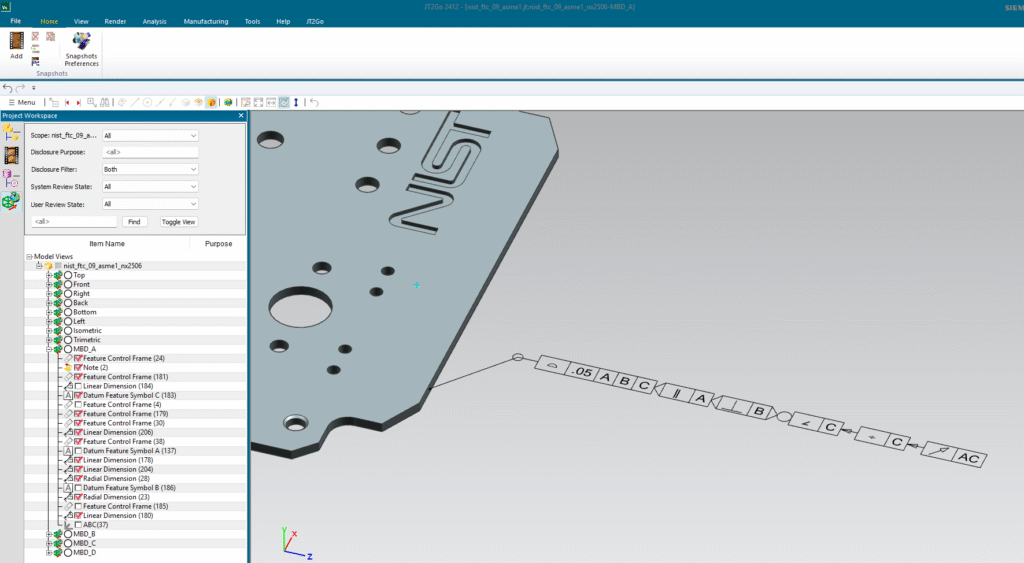
Task: Check the Datum Feature Symbol A (137) box
Action: (78, 451)
